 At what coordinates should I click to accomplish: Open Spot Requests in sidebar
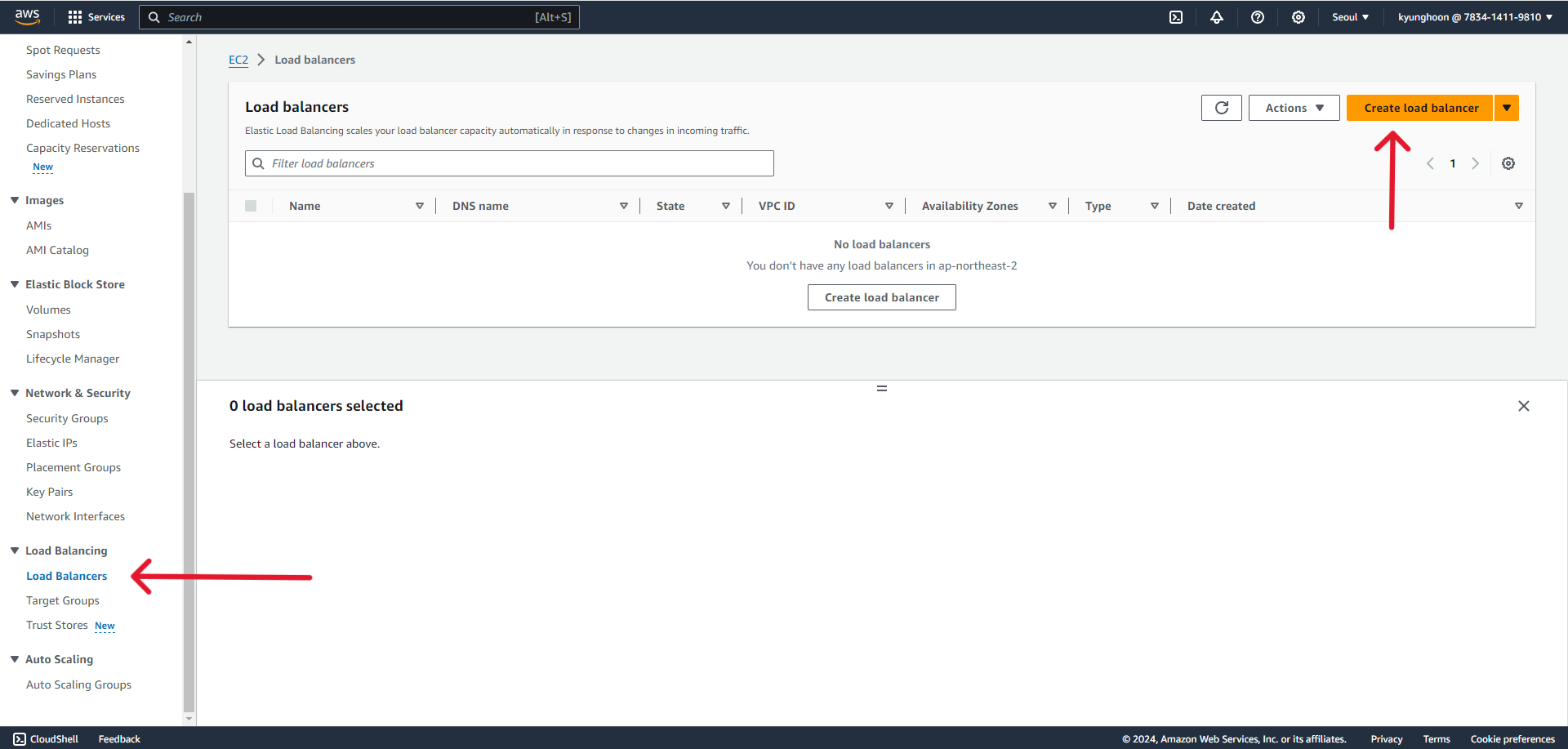(x=63, y=50)
